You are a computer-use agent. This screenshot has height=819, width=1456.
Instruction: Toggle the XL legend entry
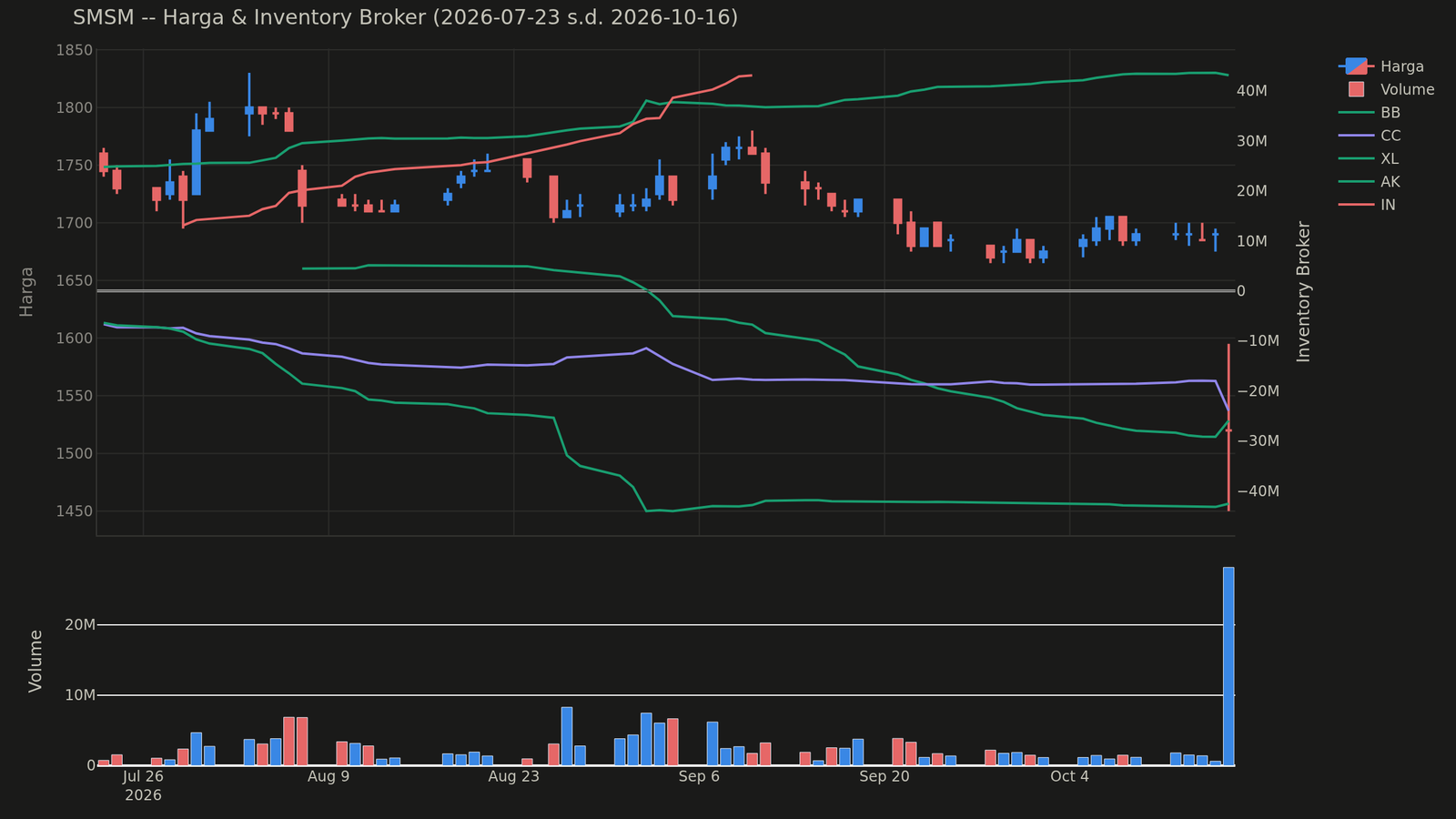coord(1370,158)
